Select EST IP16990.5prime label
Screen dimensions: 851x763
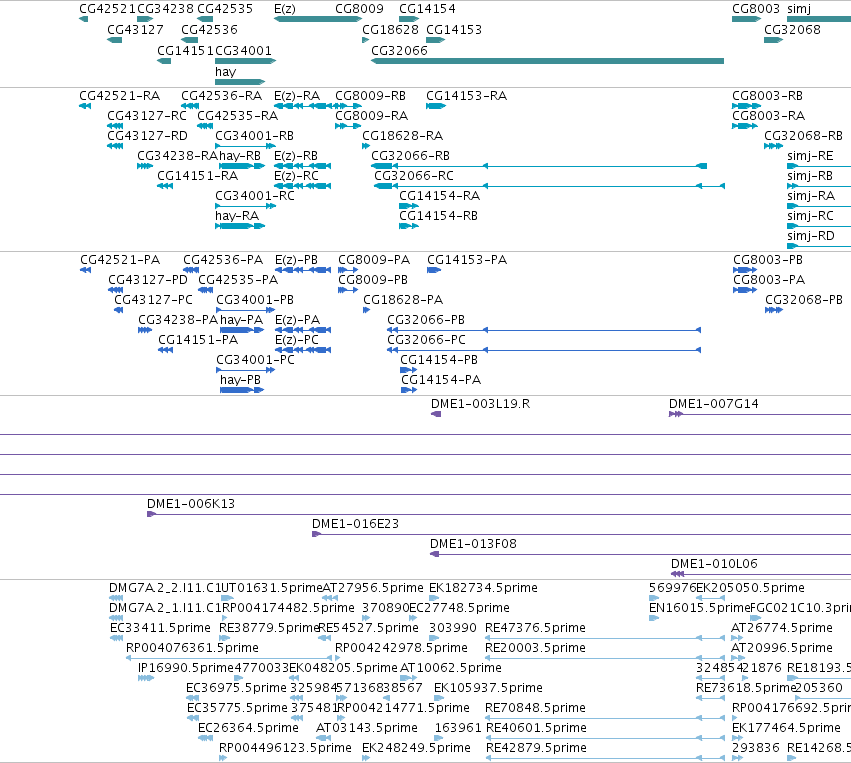coord(186,667)
